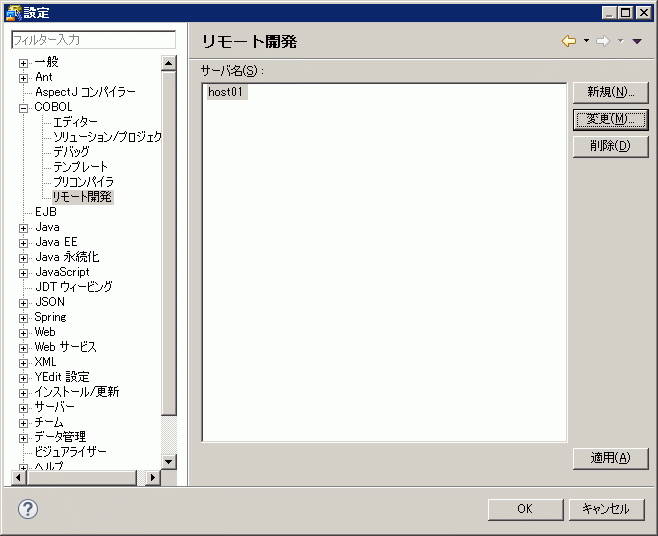Click tree vertical scrollbar down arrow
658x536 pixels.
pyautogui.click(x=169, y=462)
